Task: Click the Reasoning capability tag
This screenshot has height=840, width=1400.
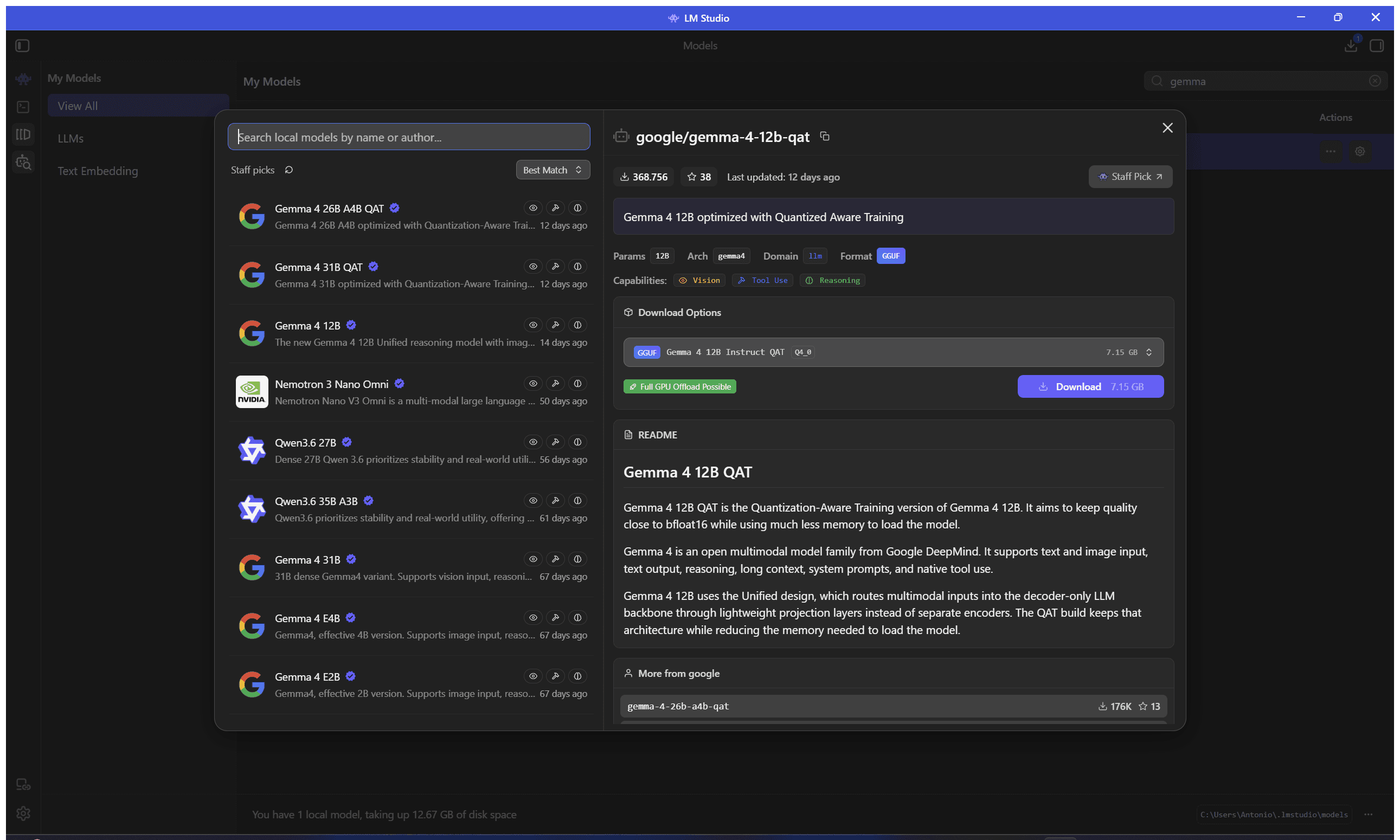Action: coord(832,280)
